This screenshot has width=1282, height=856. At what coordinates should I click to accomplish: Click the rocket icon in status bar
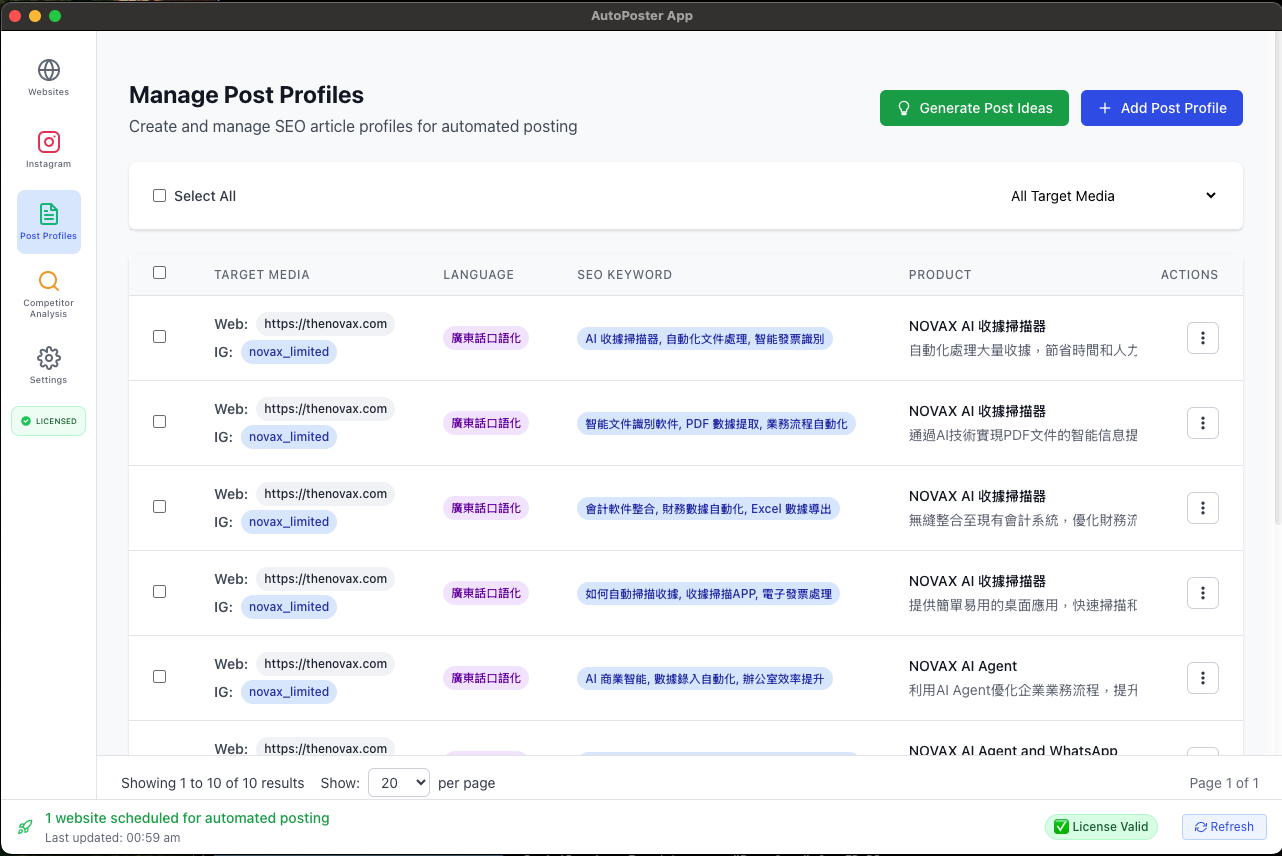[25, 827]
